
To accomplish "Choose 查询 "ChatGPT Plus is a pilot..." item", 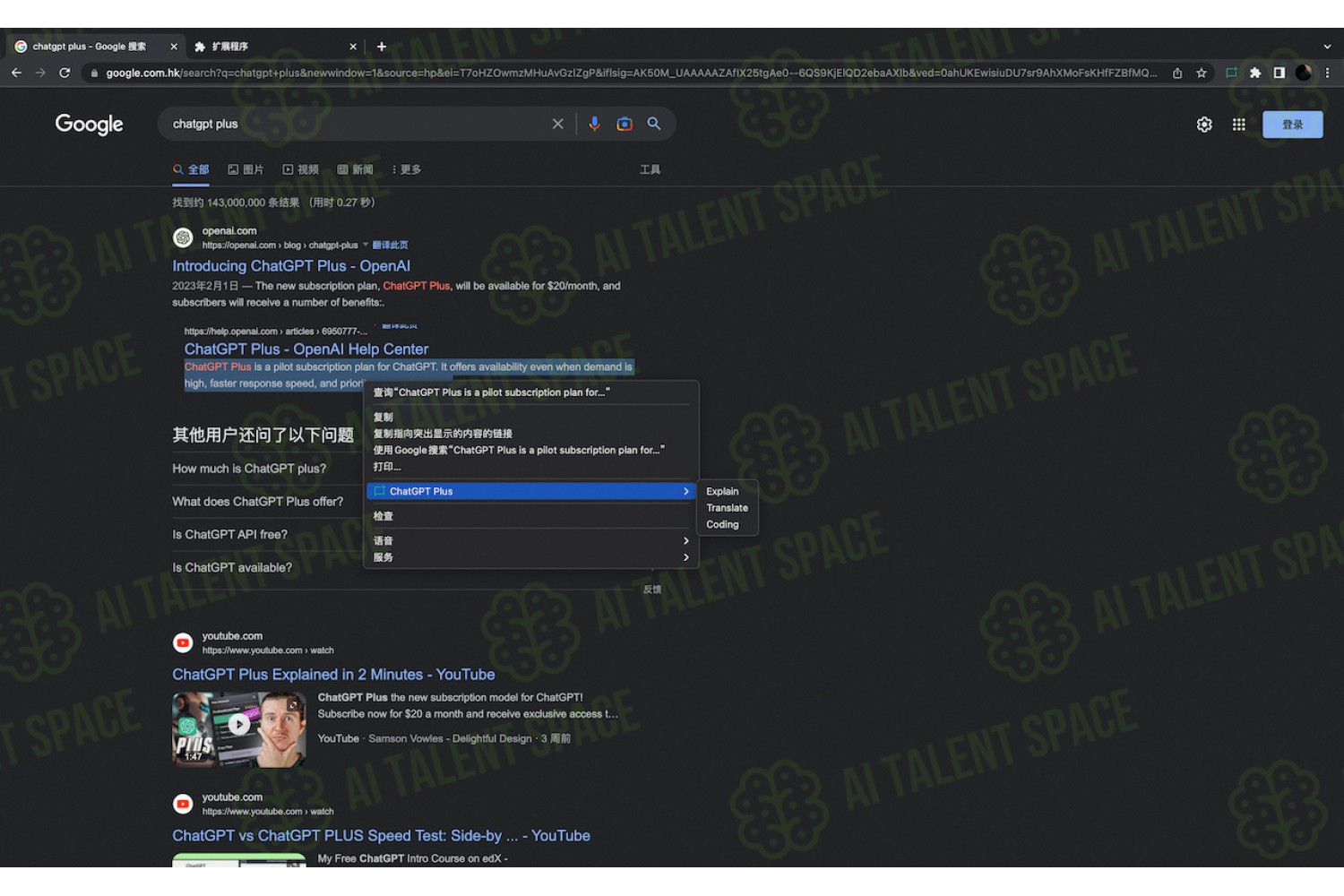I will (530, 392).
